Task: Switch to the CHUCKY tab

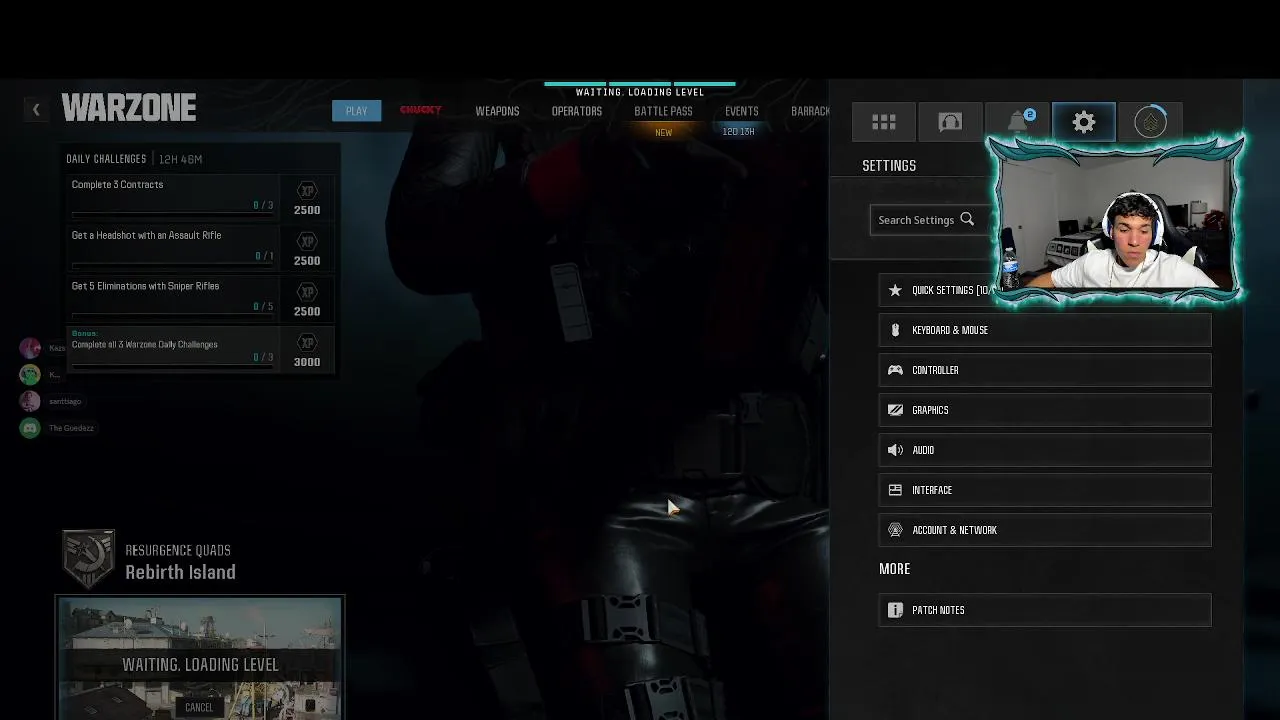Action: [420, 110]
